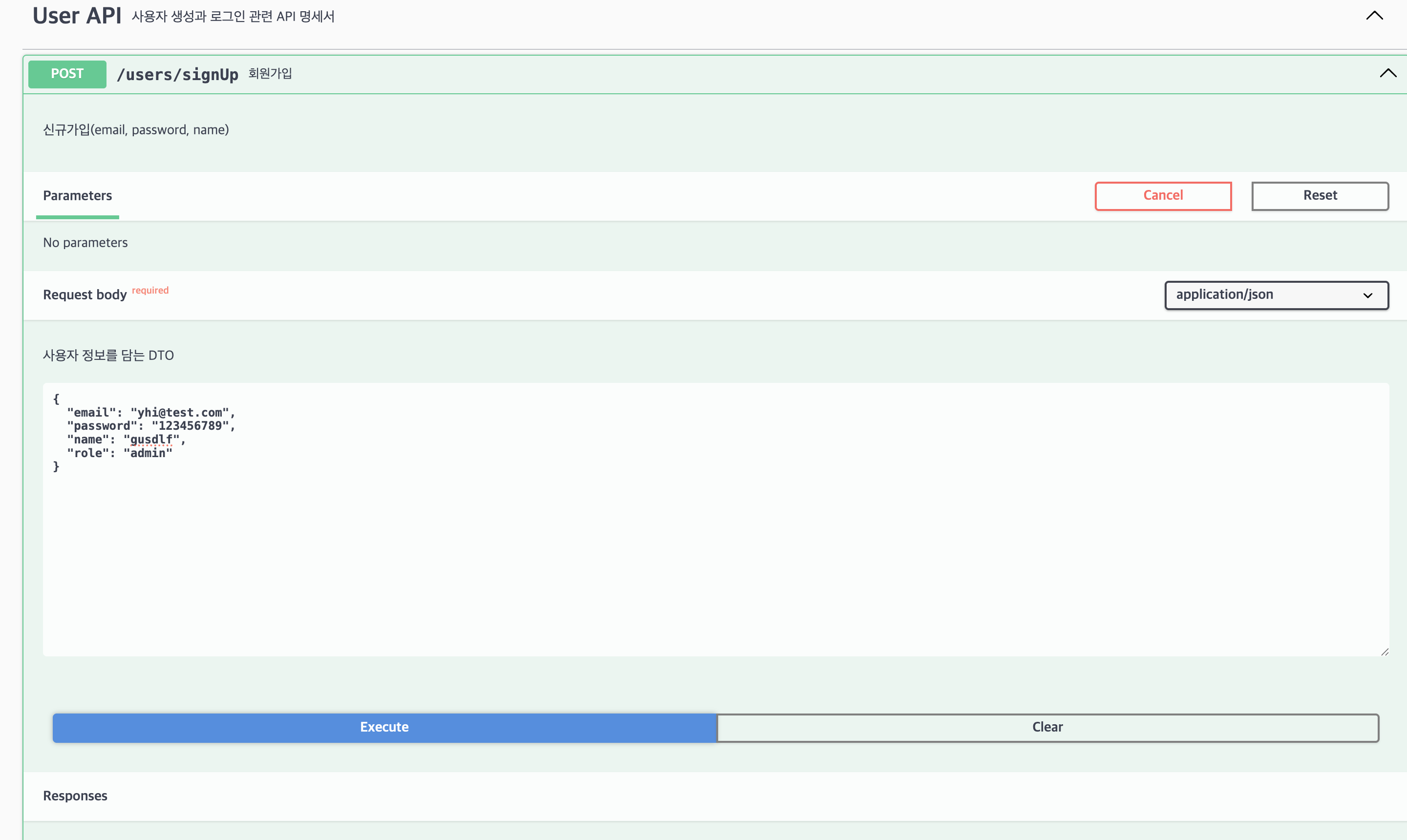
Task: Collapse the /users/signUp operation chevron
Action: (1388, 73)
